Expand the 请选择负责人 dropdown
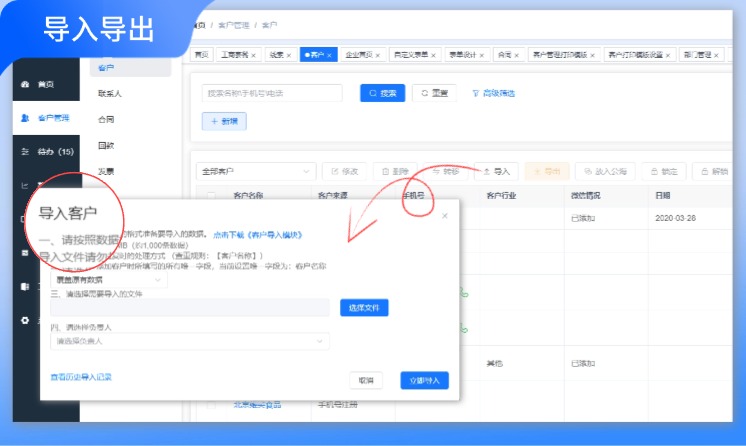 pyautogui.click(x=190, y=341)
